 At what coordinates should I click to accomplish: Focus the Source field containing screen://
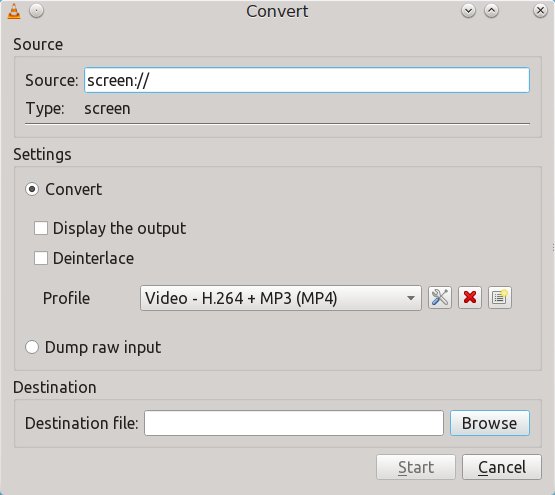coord(307,80)
